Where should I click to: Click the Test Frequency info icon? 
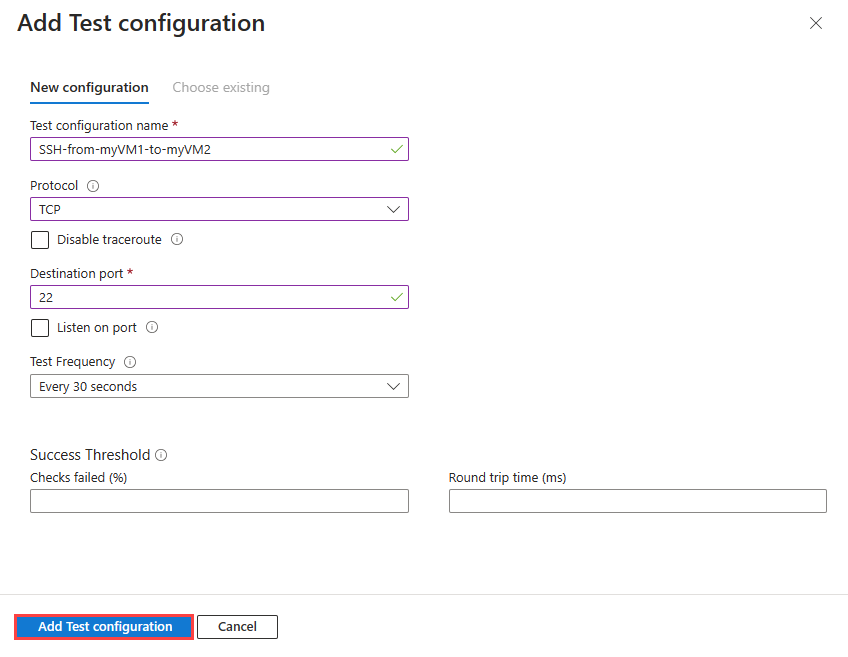130,362
